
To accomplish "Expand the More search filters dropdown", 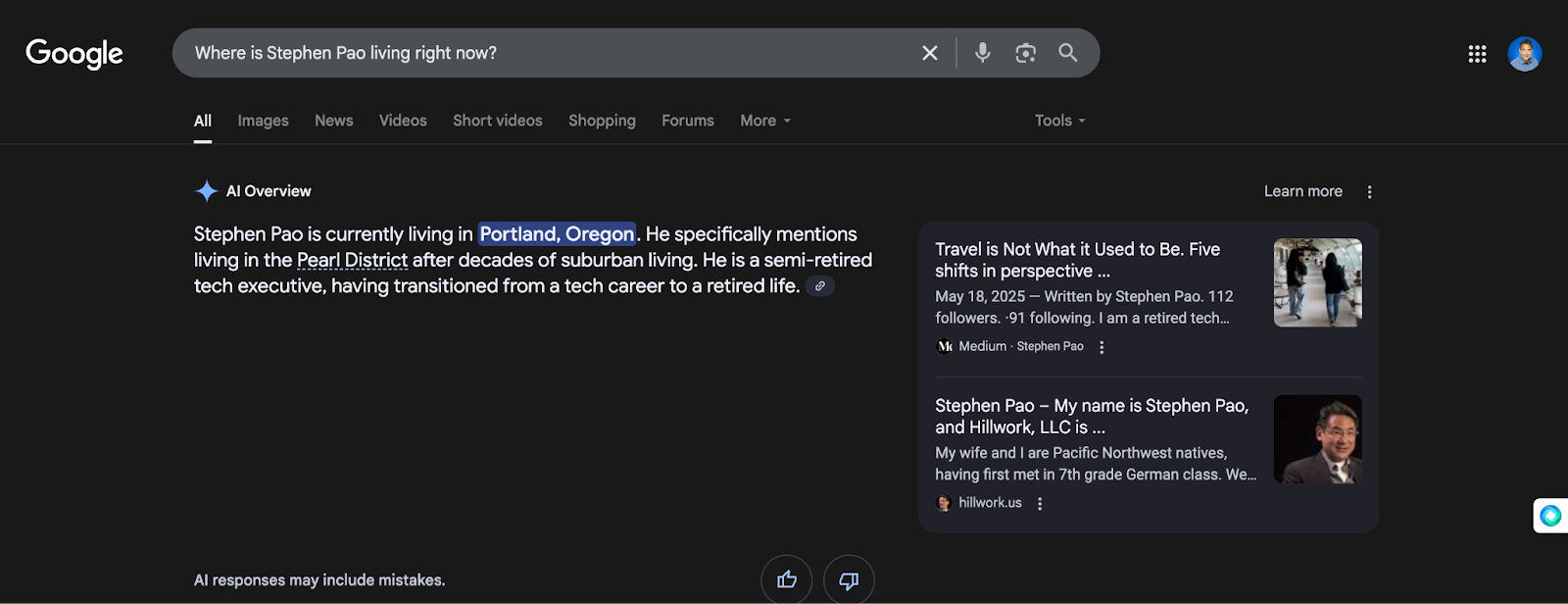I will [765, 121].
